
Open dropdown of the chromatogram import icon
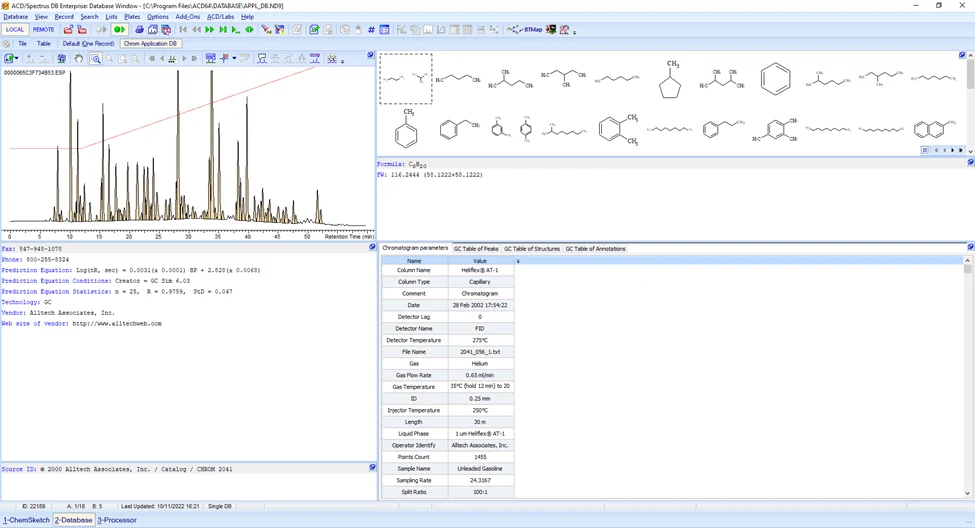pyautogui.click(x=16, y=58)
